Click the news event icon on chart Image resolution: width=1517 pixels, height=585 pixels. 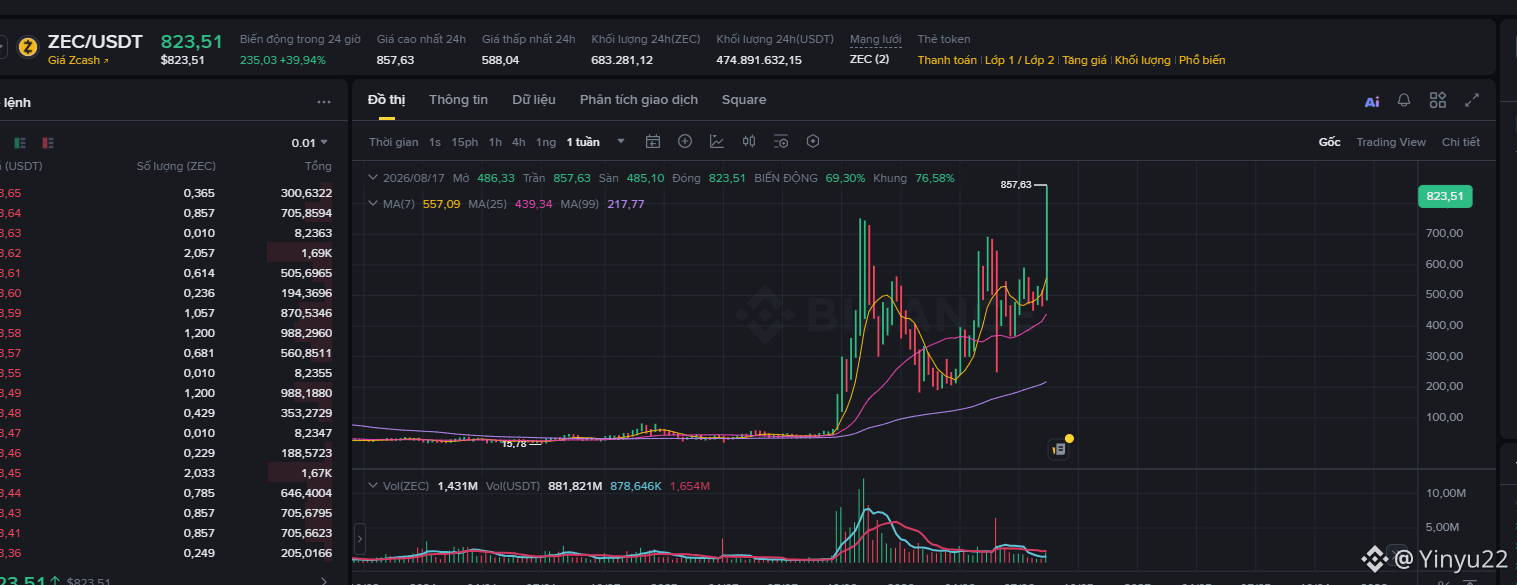click(x=1059, y=450)
